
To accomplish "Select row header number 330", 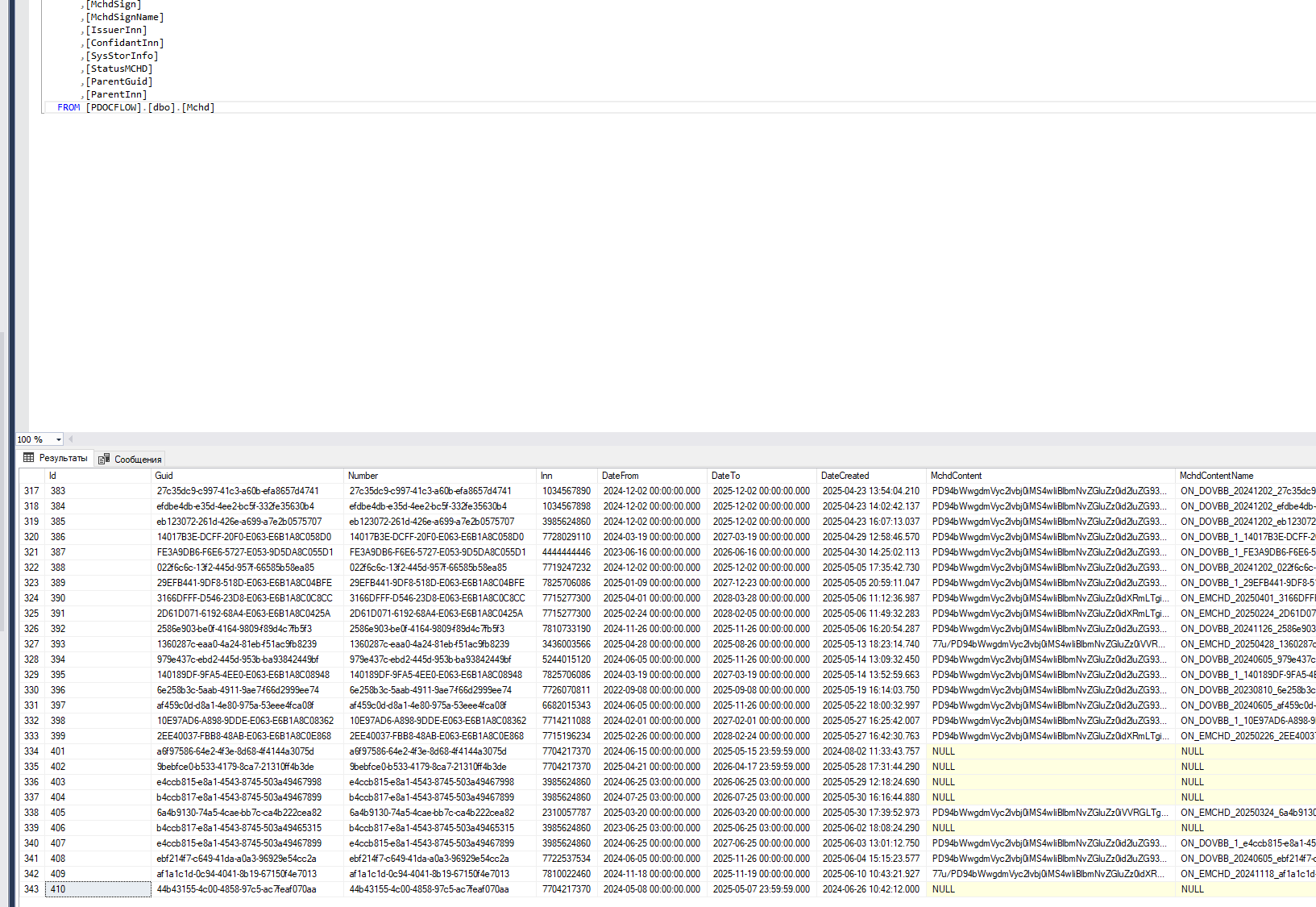I will (x=31, y=690).
